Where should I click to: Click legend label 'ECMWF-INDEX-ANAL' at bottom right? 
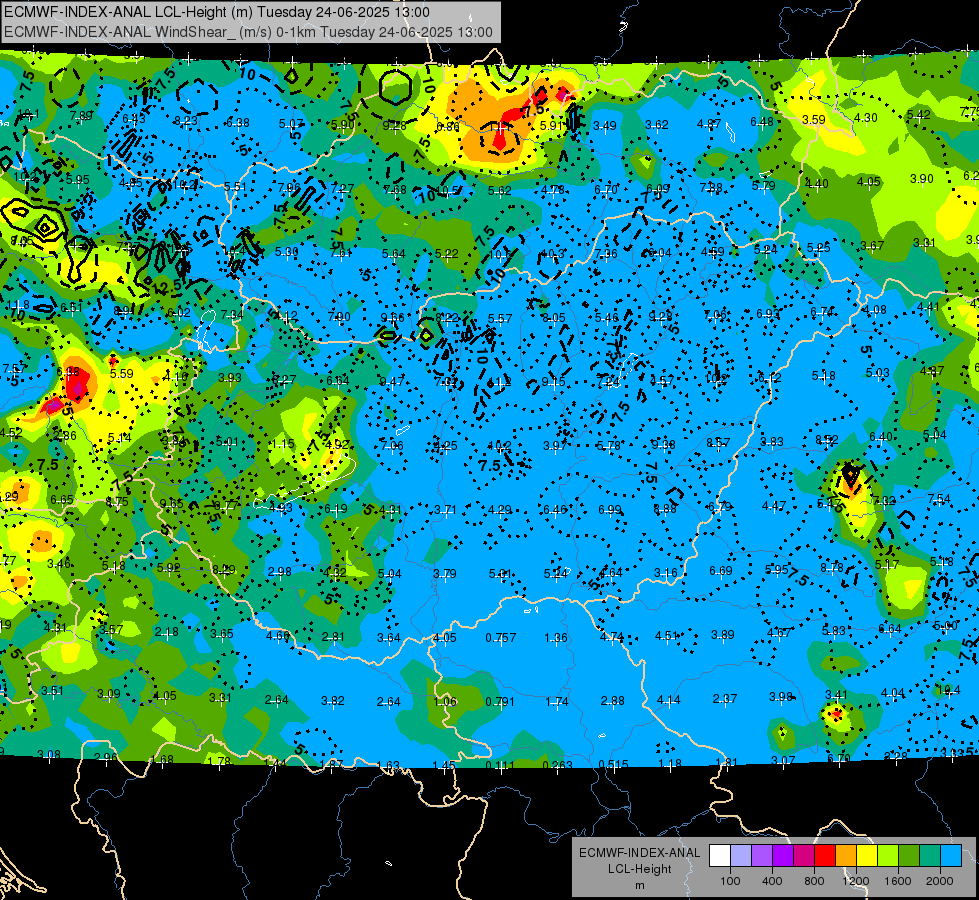[x=639, y=853]
